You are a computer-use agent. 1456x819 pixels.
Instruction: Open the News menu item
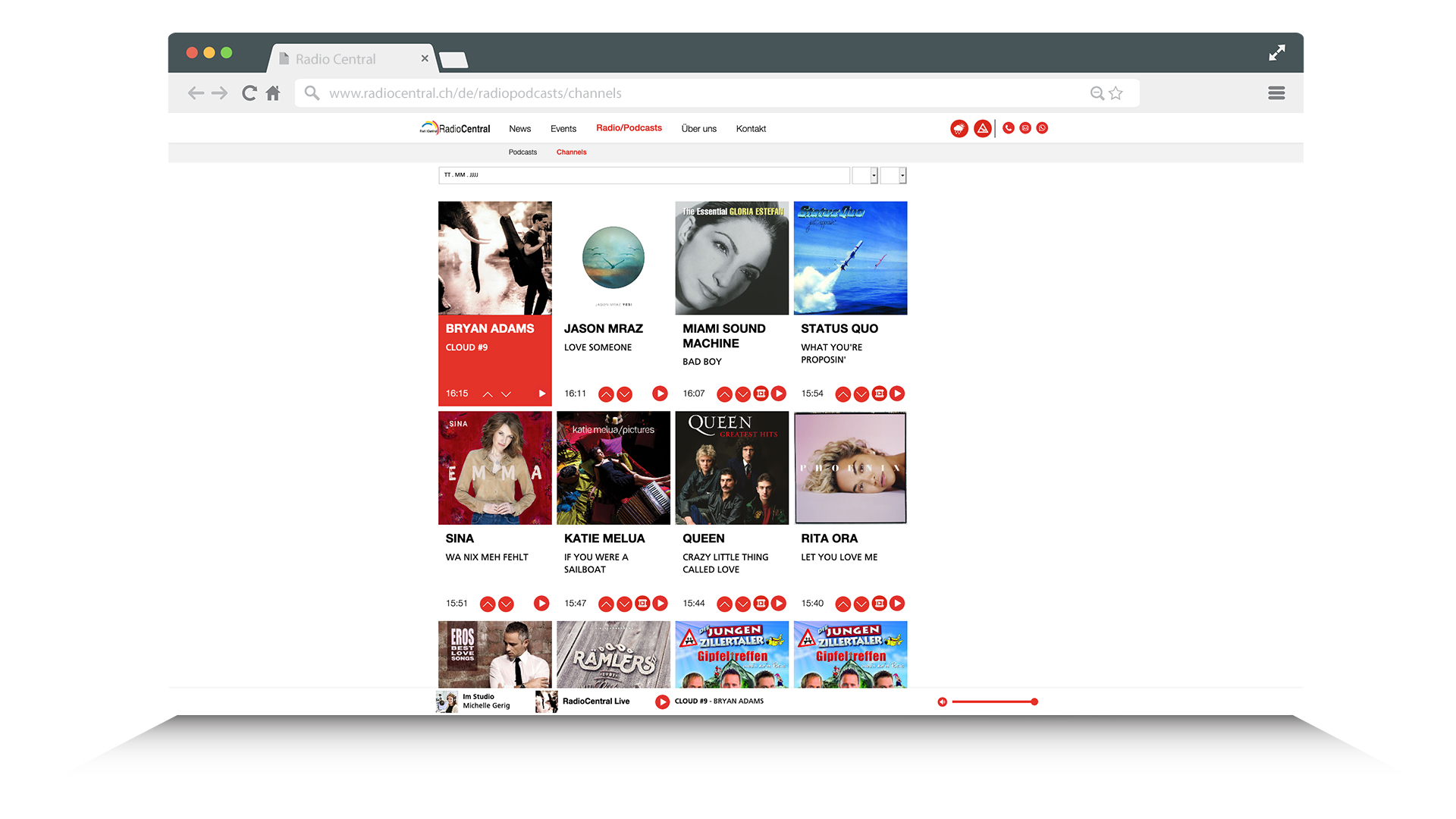519,129
